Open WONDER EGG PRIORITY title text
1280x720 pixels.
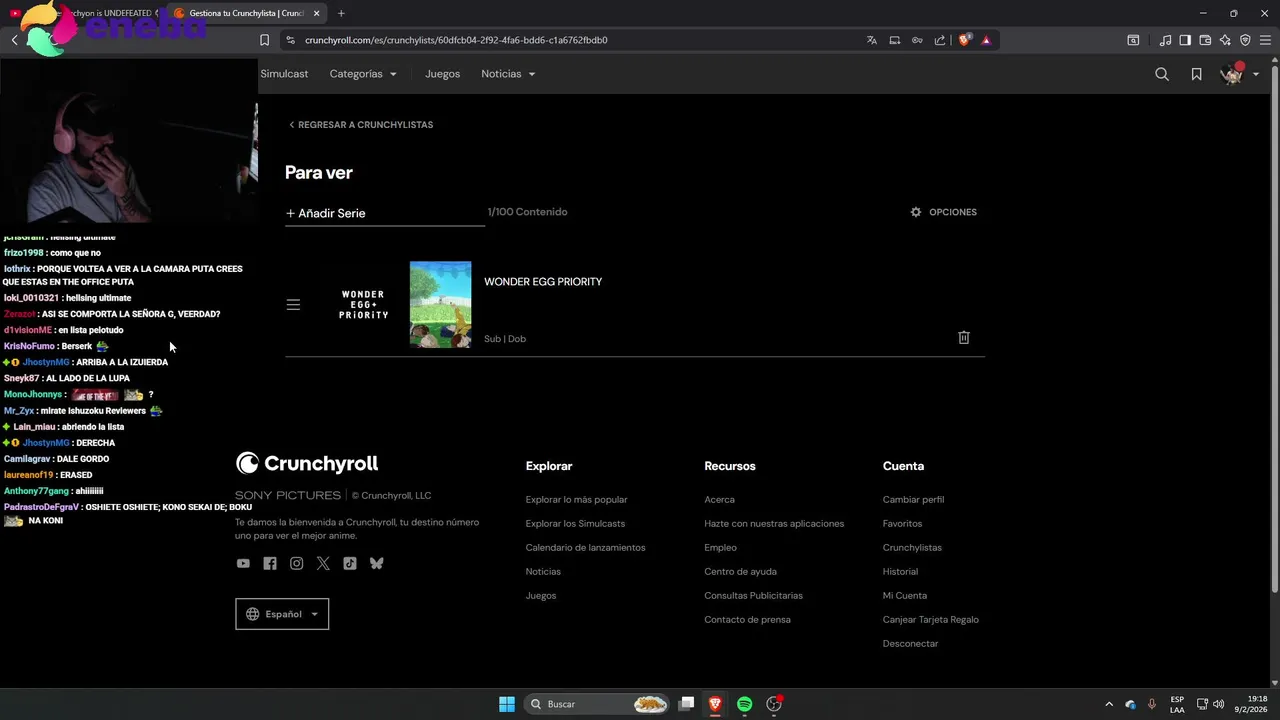click(543, 282)
